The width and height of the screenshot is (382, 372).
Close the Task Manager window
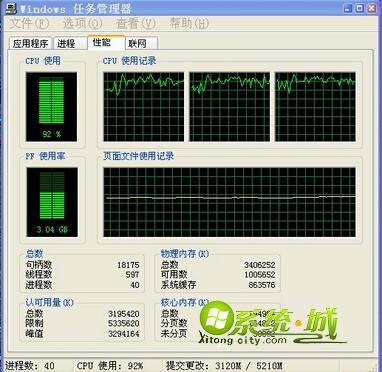coord(372,8)
